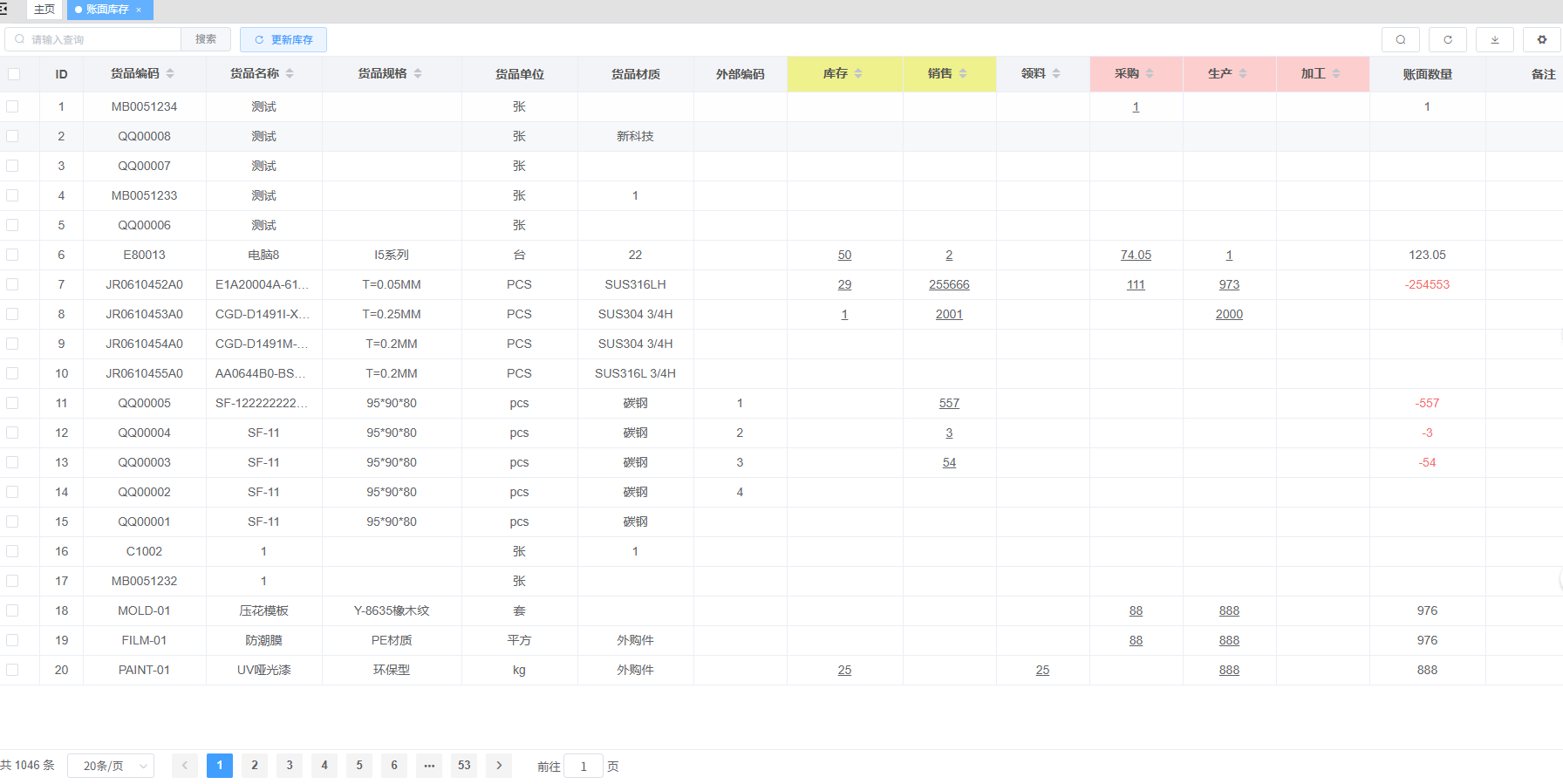1563x784 pixels.
Task: Select the checkbox for row MOLD-01
Action: tap(12, 610)
